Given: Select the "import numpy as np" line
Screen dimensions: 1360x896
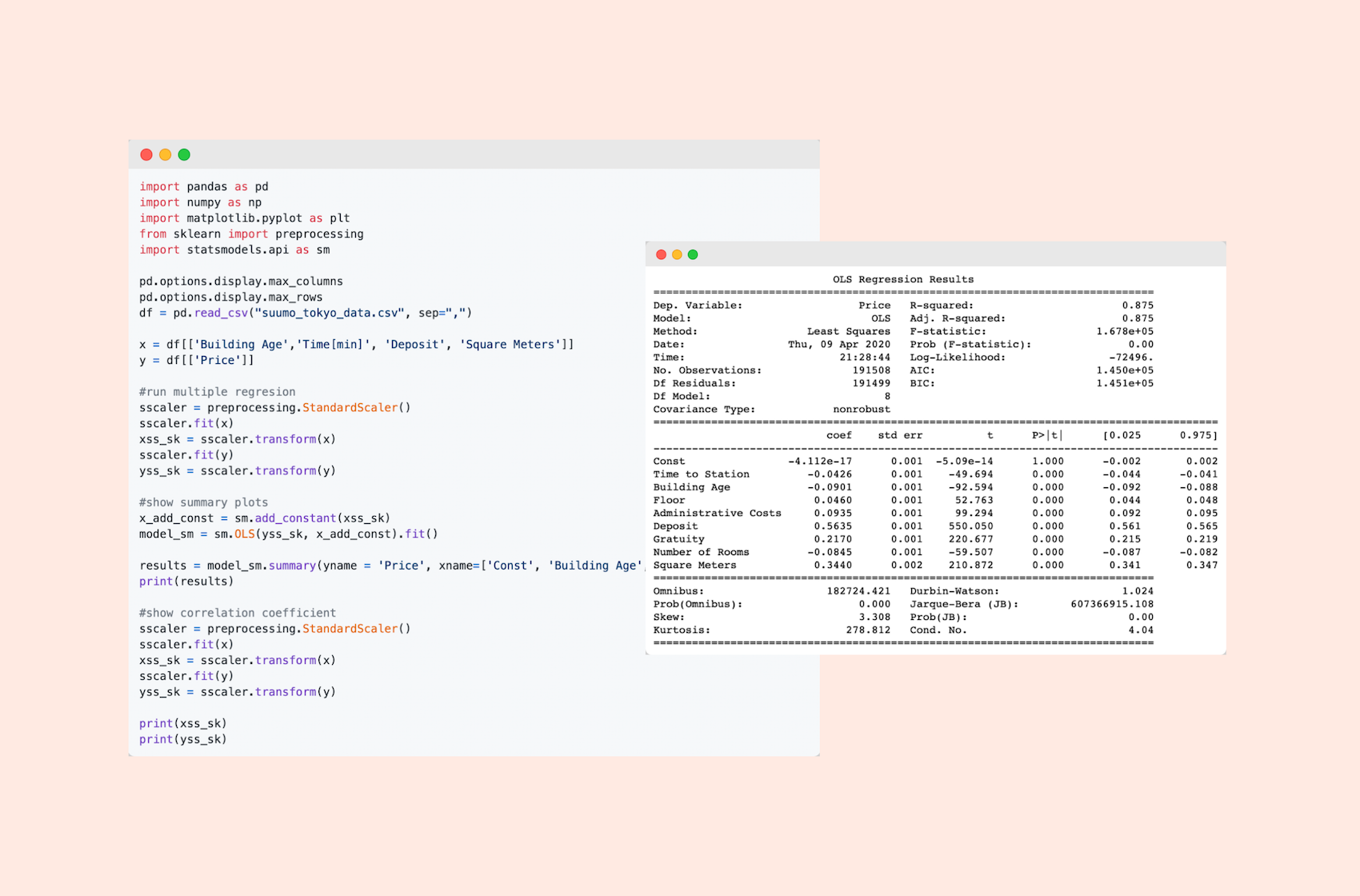Looking at the screenshot, I should point(200,202).
